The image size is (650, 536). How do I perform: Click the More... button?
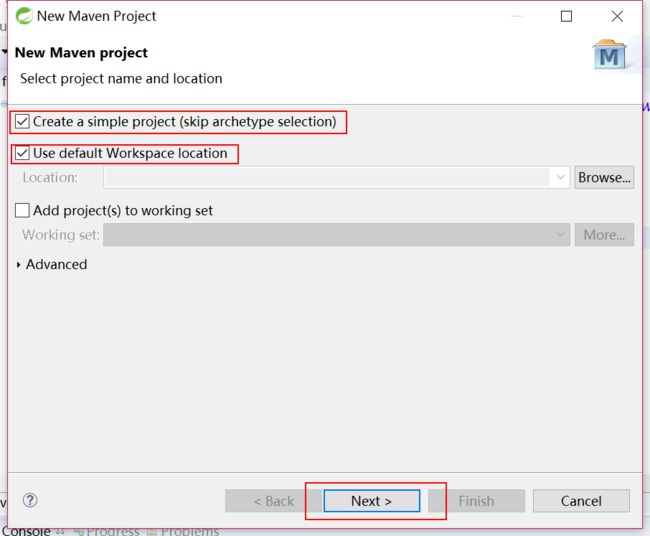pos(604,235)
